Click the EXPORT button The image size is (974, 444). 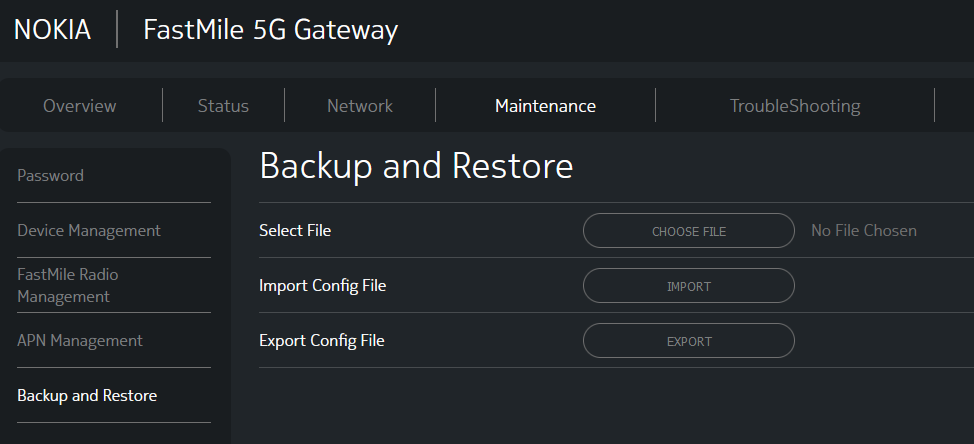point(688,341)
